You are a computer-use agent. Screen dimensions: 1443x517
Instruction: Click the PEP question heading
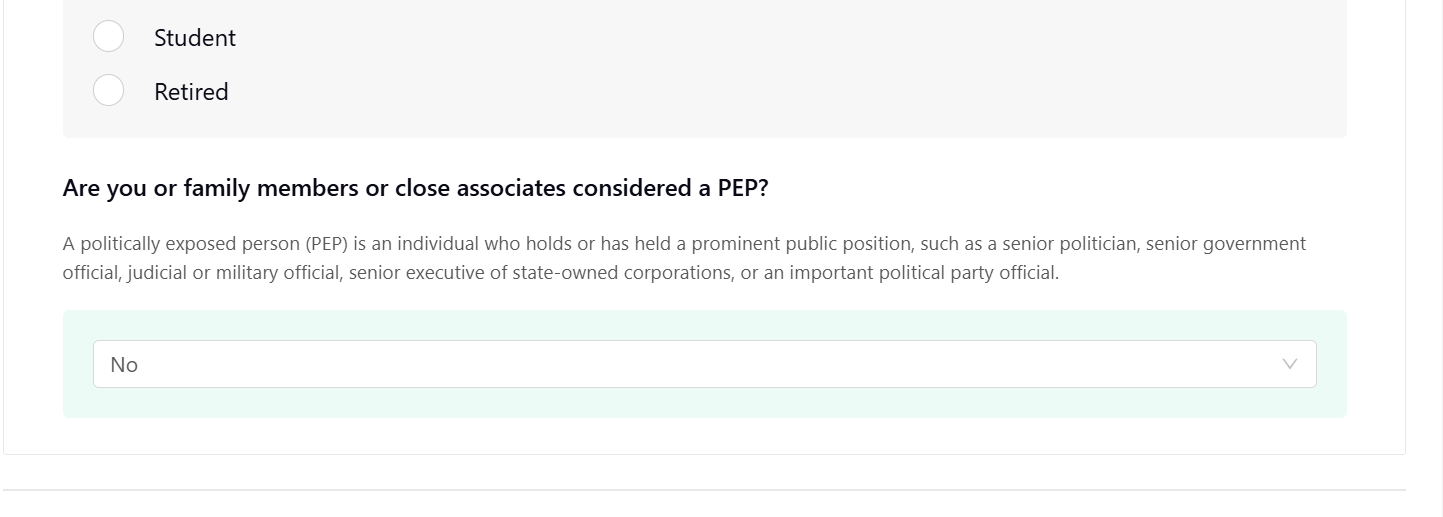click(415, 188)
